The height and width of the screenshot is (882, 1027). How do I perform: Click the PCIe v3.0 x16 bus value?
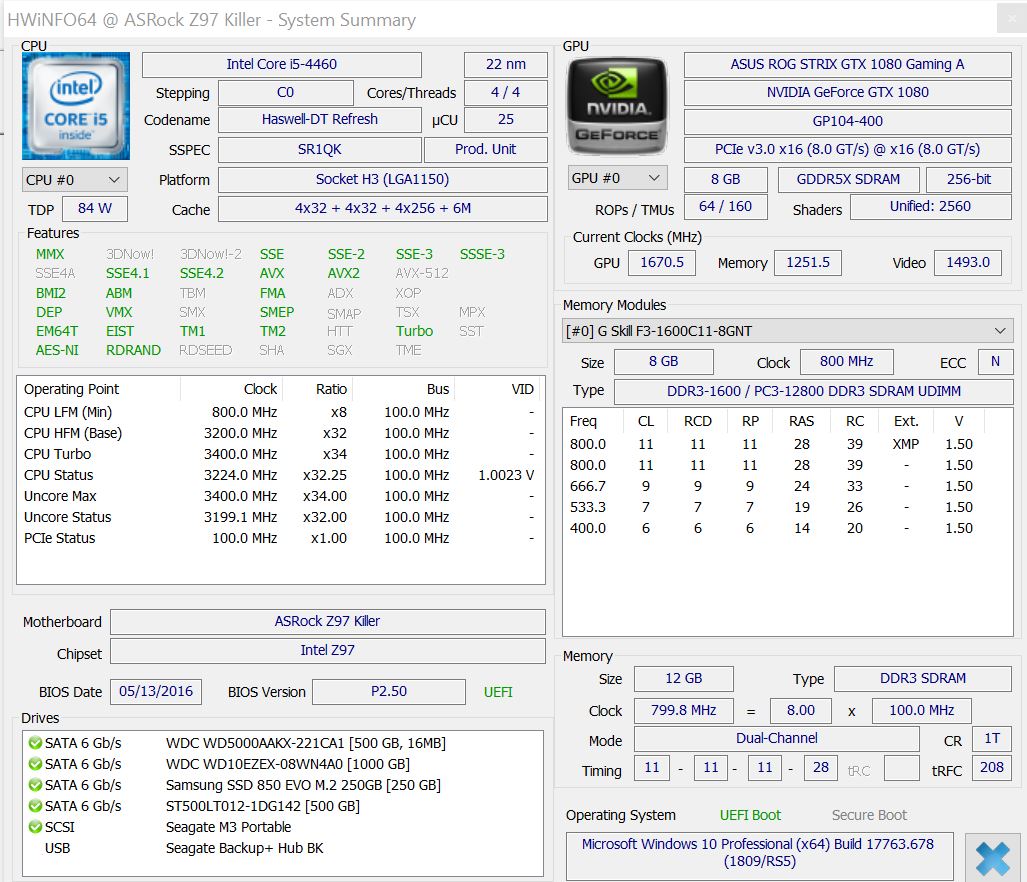(x=848, y=149)
